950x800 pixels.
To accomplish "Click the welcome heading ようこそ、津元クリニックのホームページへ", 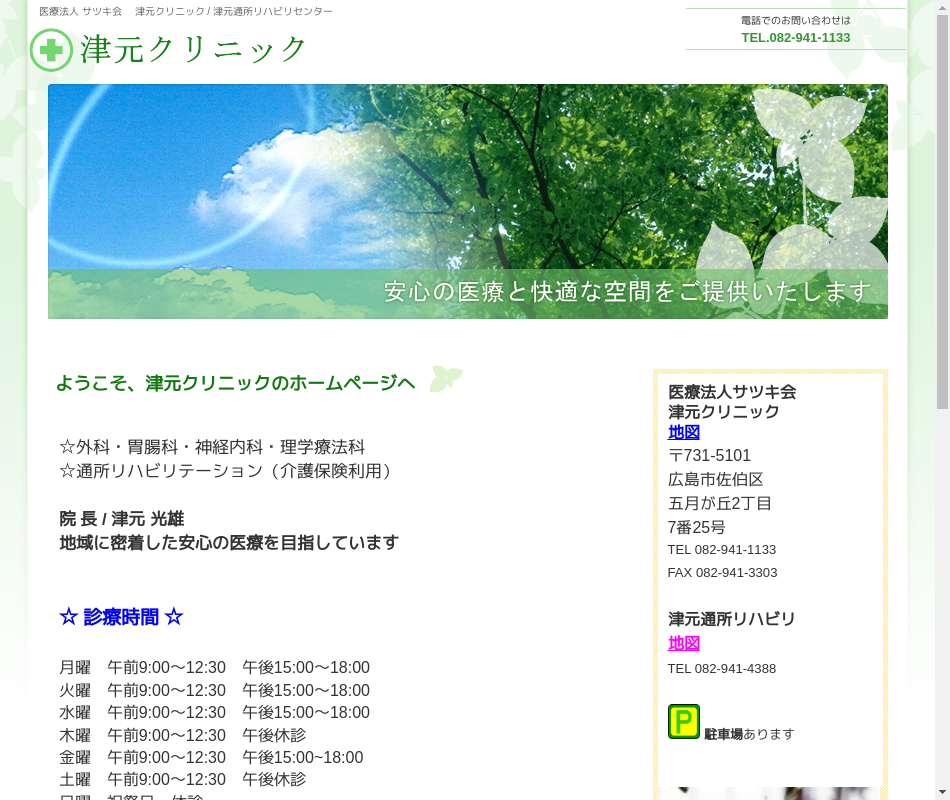I will (235, 383).
